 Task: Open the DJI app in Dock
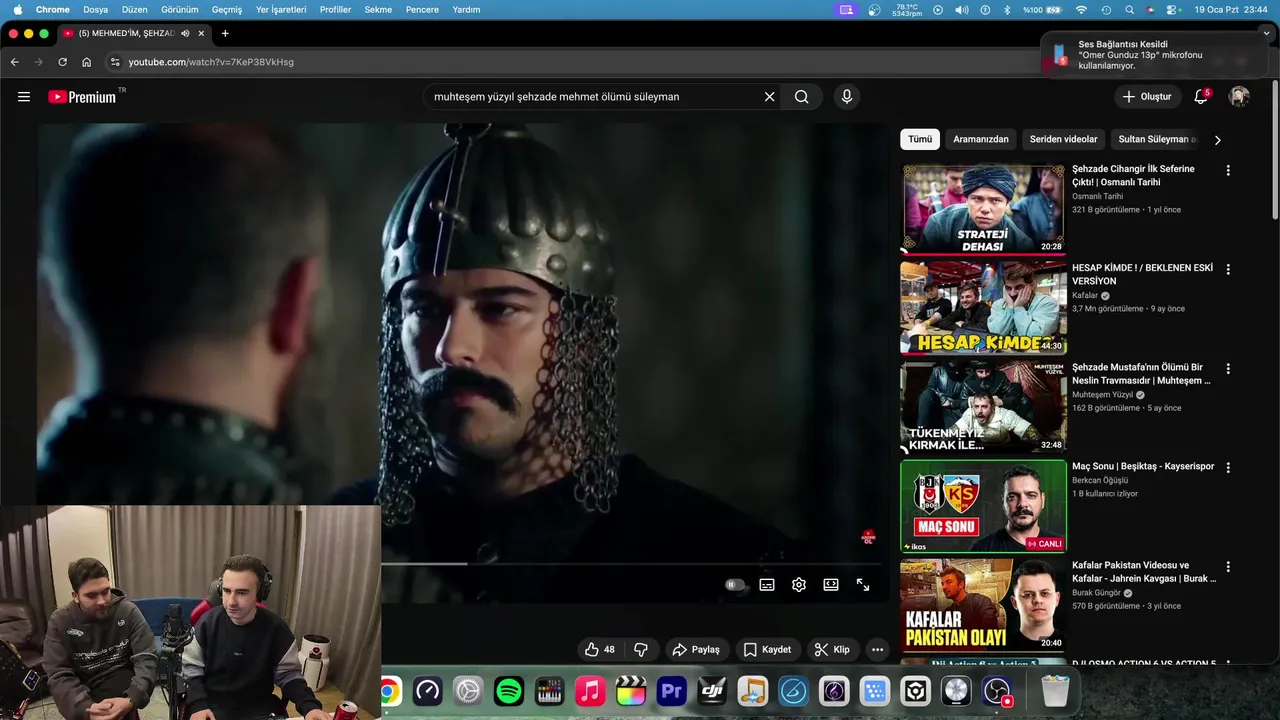[x=712, y=691]
